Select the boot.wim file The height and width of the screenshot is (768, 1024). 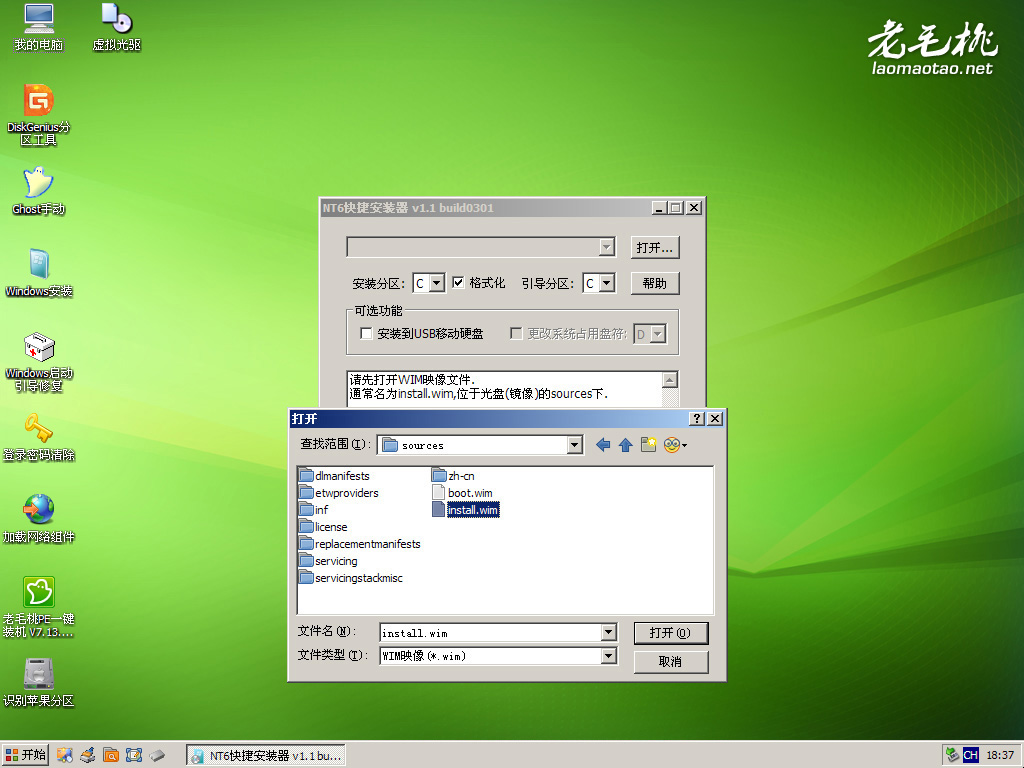pos(462,493)
